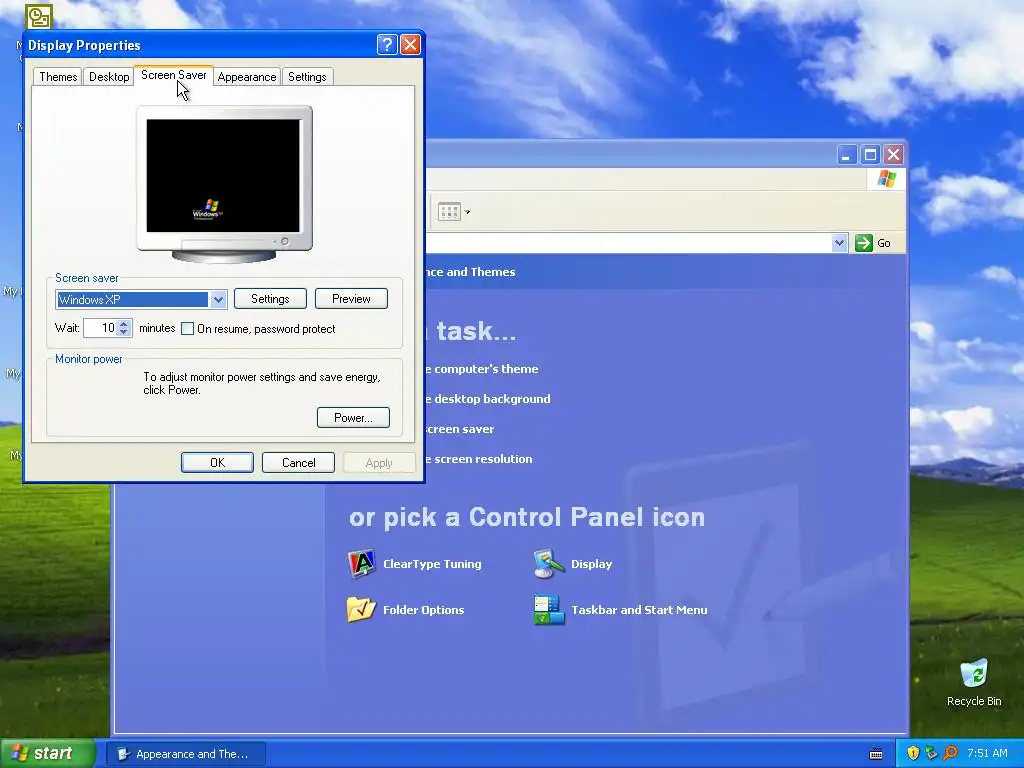The image size is (1024, 768).
Task: Click the screen resolution task link
Action: pyautogui.click(x=479, y=459)
